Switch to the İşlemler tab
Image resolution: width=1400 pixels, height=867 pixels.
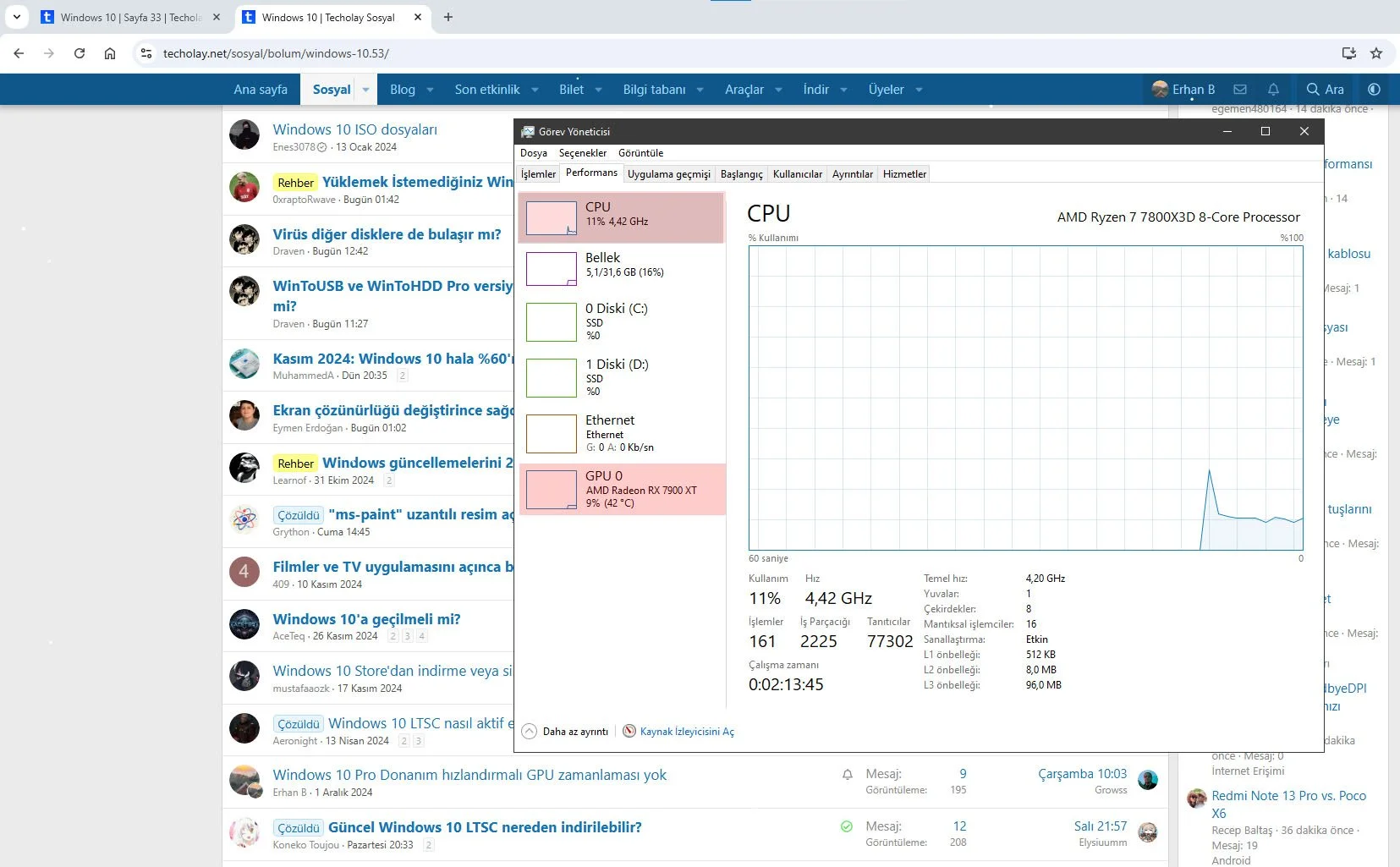pyautogui.click(x=538, y=174)
